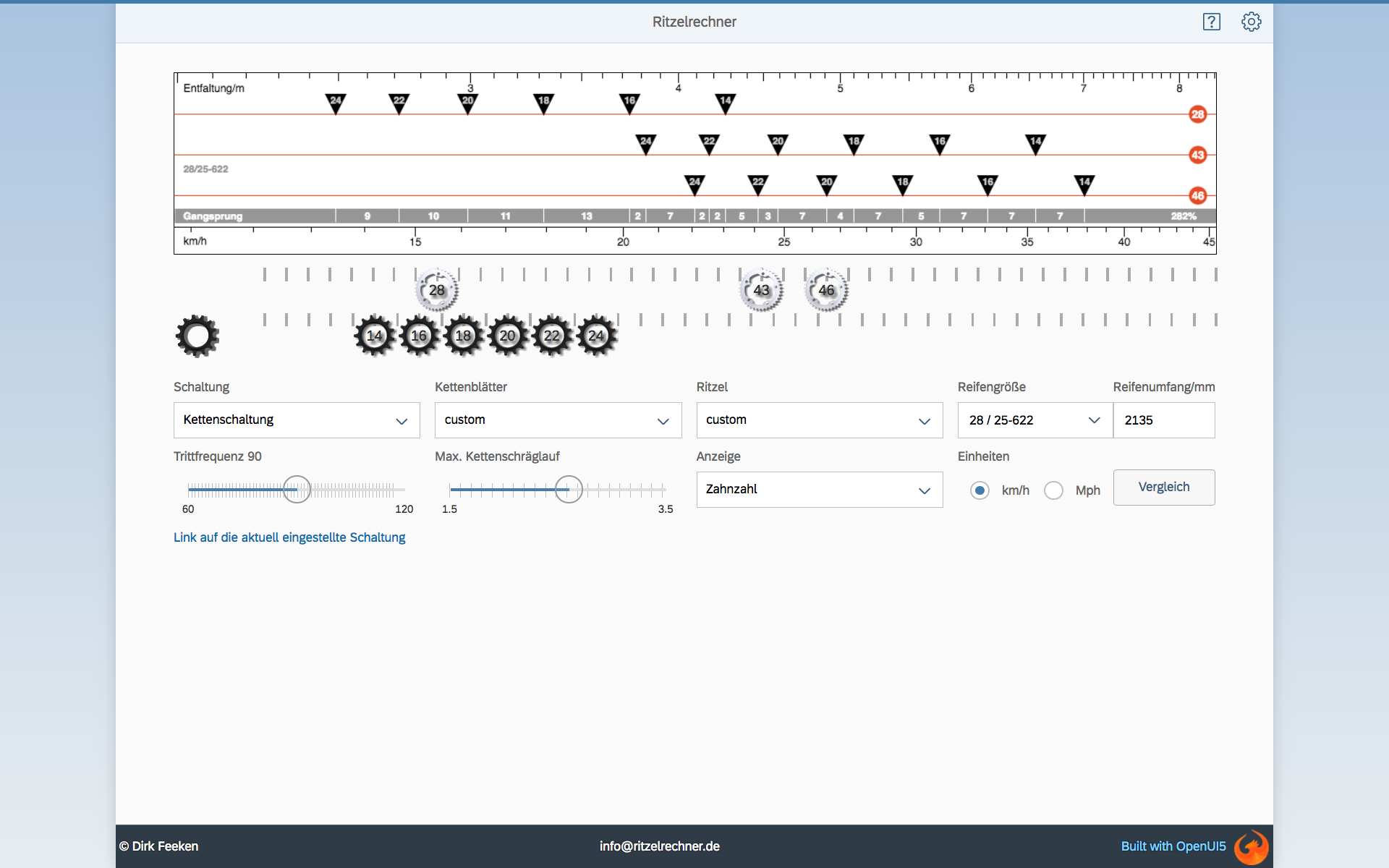This screenshot has height=868, width=1389.
Task: Open the Anzeige Zahnzahl dropdown
Action: tap(819, 490)
